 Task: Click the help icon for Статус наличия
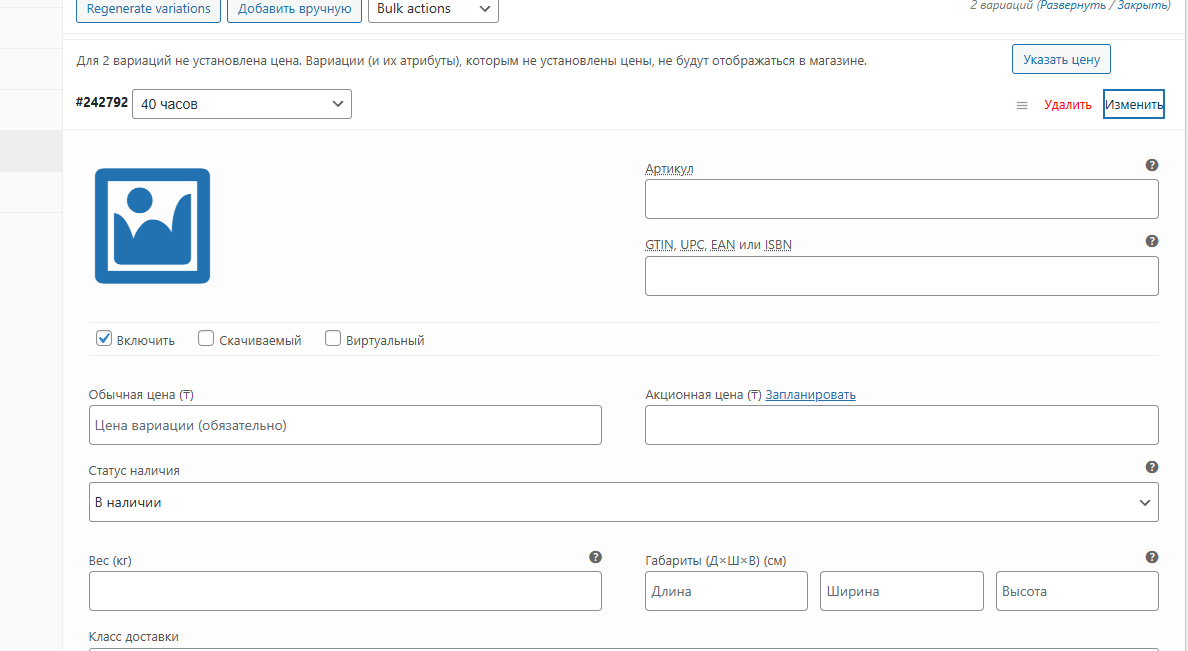click(1151, 467)
